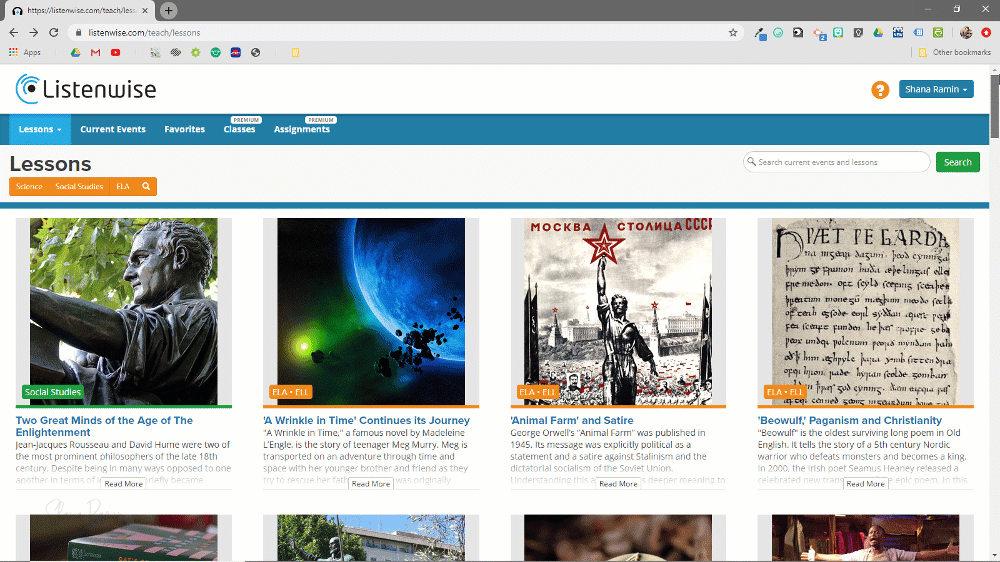This screenshot has height=562, width=1000.
Task: Click the Rousseau statue lesson thumbnail
Action: pos(124,311)
